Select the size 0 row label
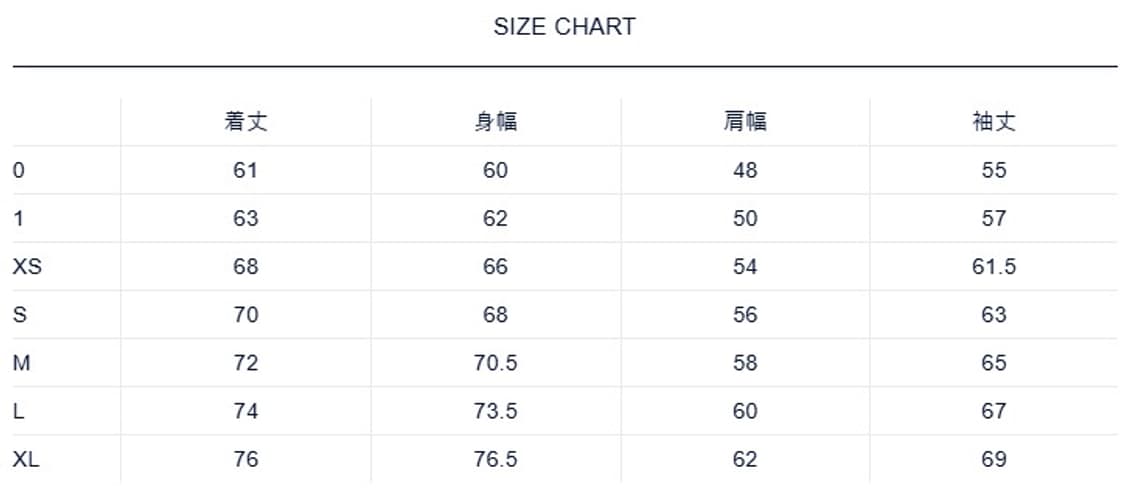This screenshot has width=1125, height=491. 19,171
